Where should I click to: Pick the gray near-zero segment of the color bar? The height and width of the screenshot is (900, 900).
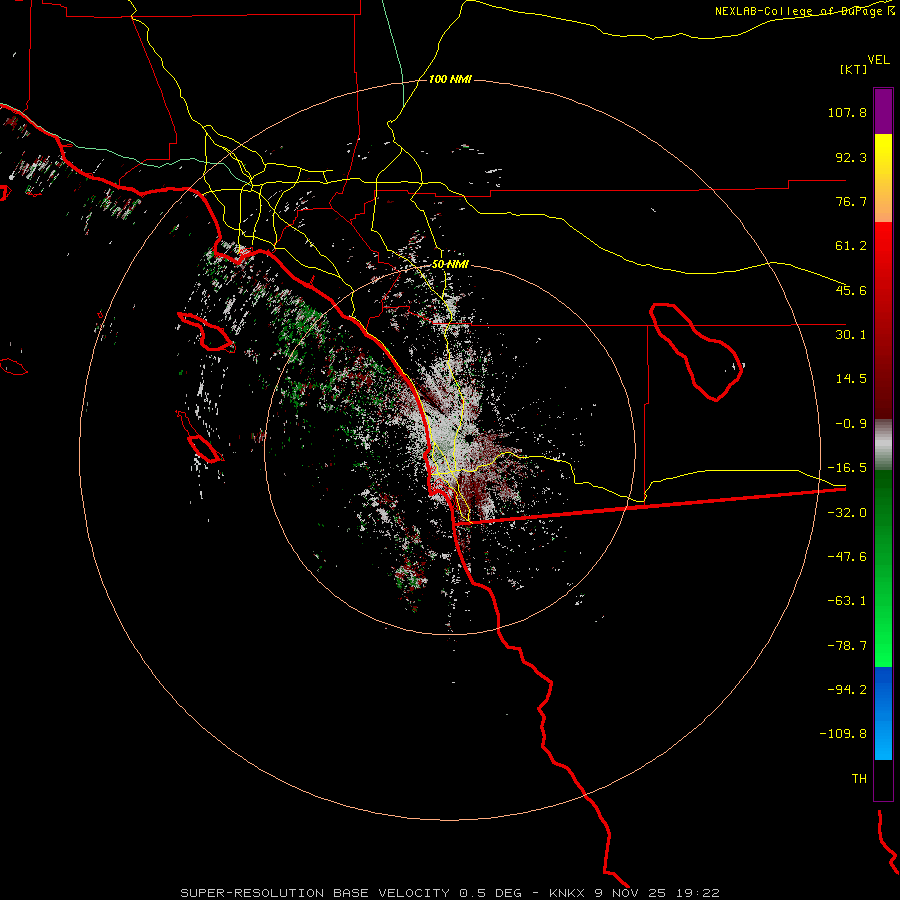[x=883, y=445]
